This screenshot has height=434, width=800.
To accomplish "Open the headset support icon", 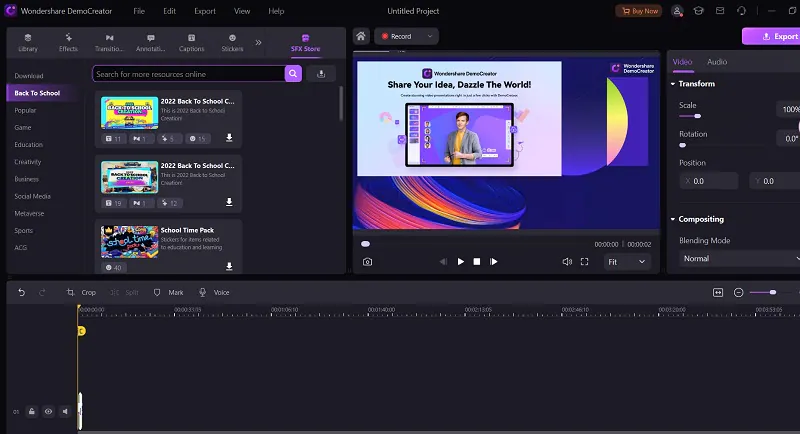I will pyautogui.click(x=741, y=11).
